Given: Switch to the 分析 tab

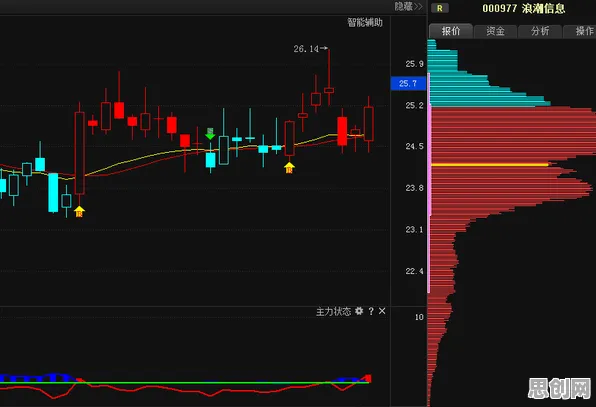Looking at the screenshot, I should pyautogui.click(x=540, y=31).
